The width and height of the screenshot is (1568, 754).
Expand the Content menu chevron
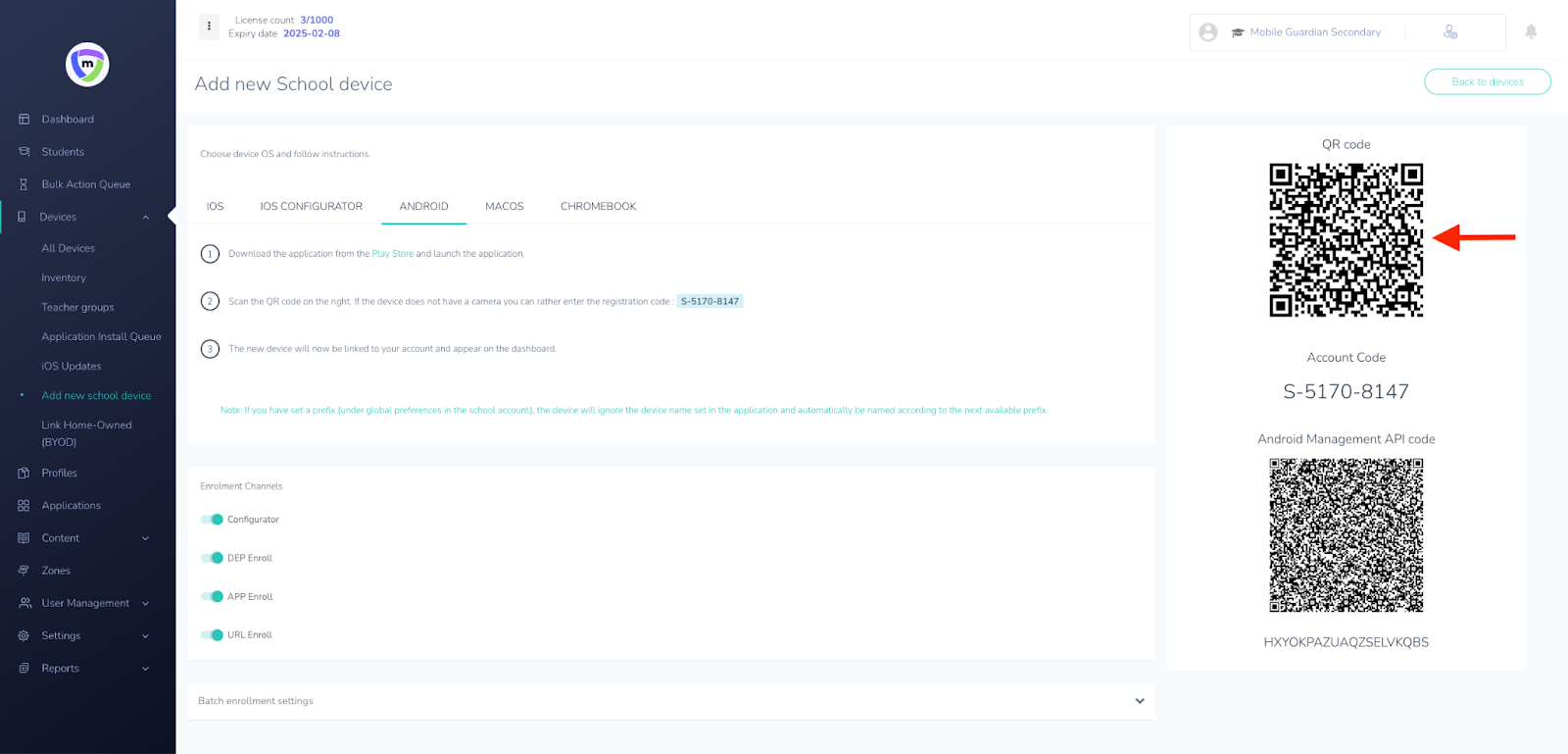146,538
